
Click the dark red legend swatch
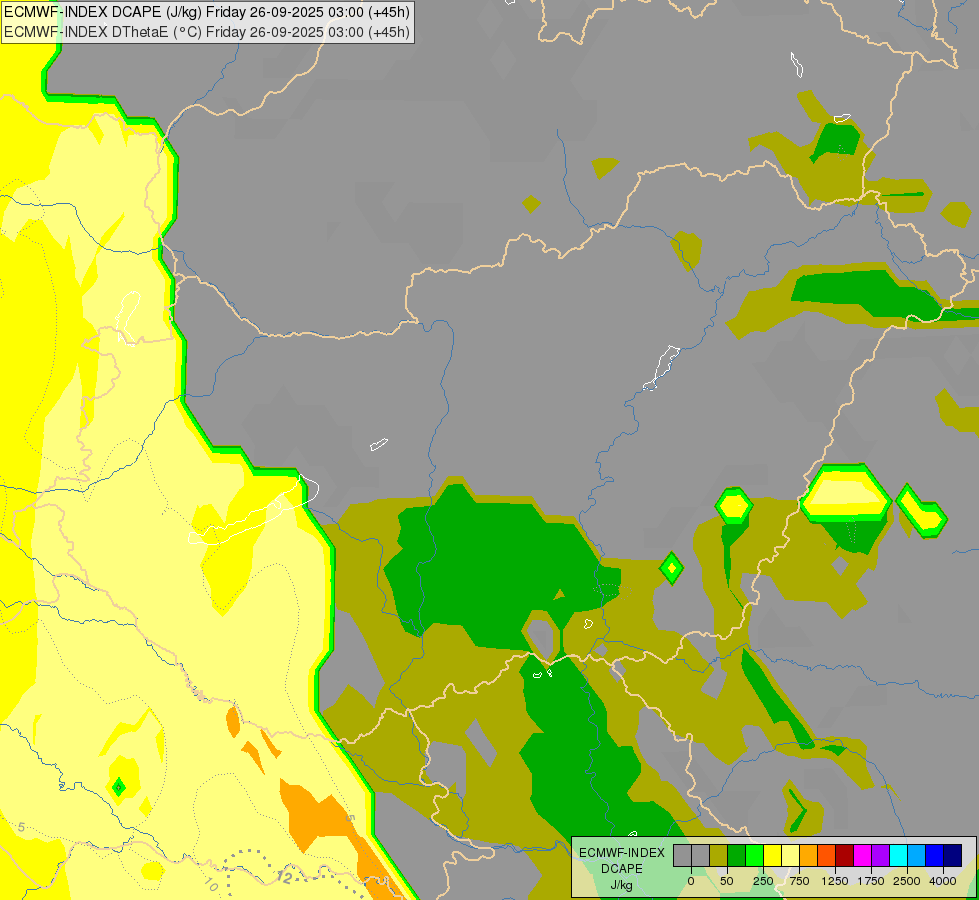pos(845,855)
